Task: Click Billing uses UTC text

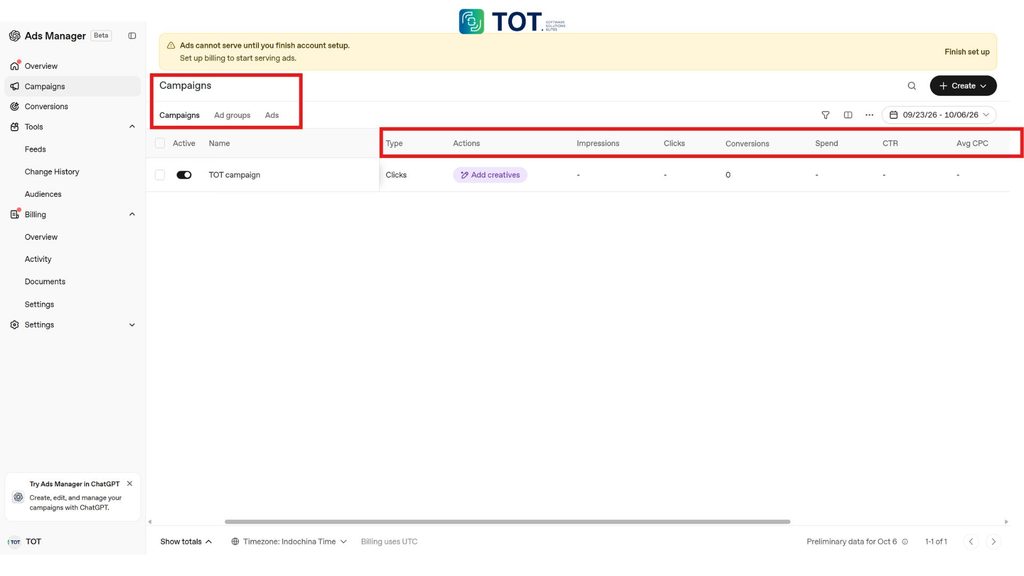Action: click(389, 541)
